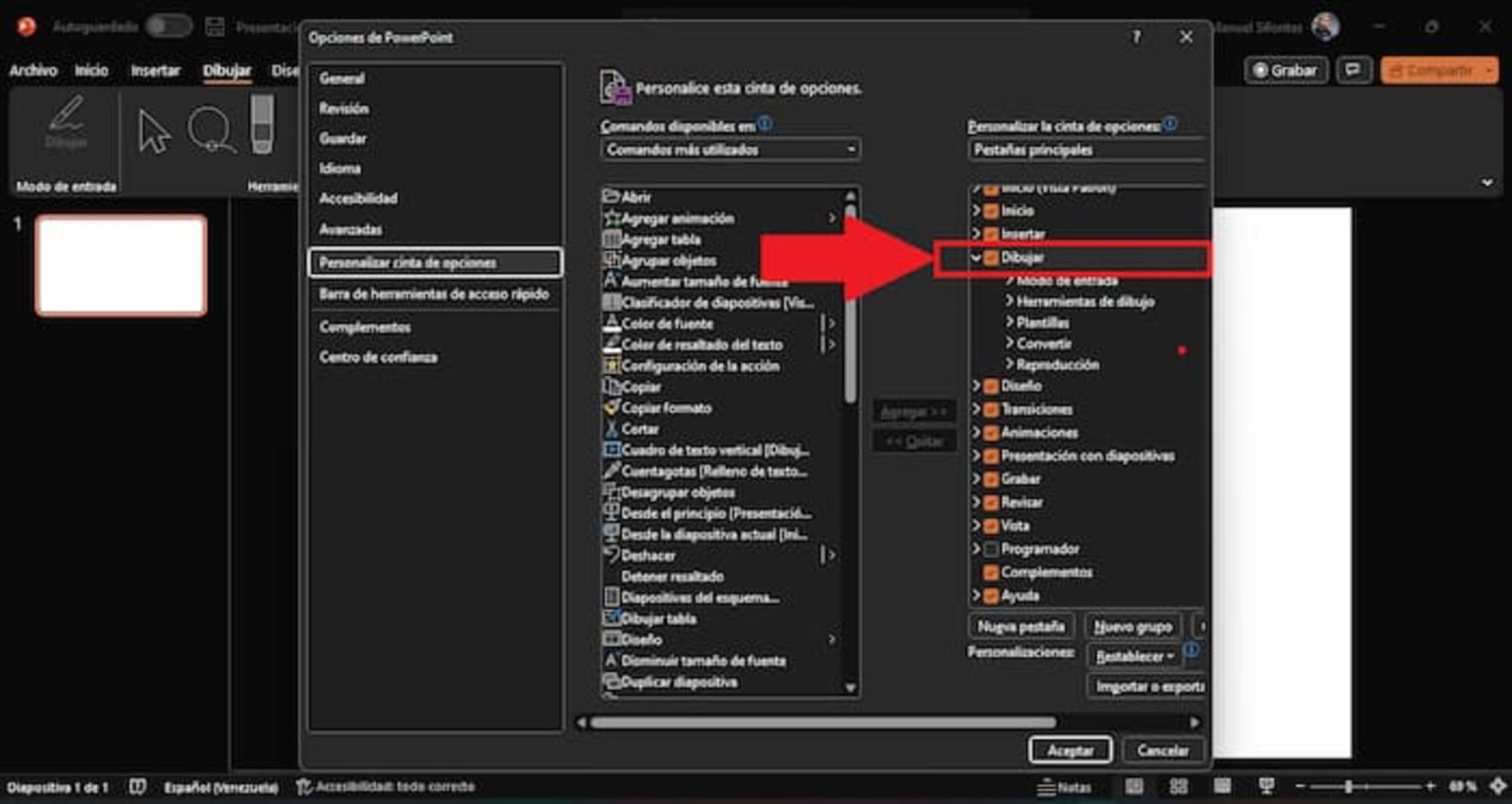The image size is (1512, 804).
Task: Select the Desde el principio icon
Action: (611, 513)
